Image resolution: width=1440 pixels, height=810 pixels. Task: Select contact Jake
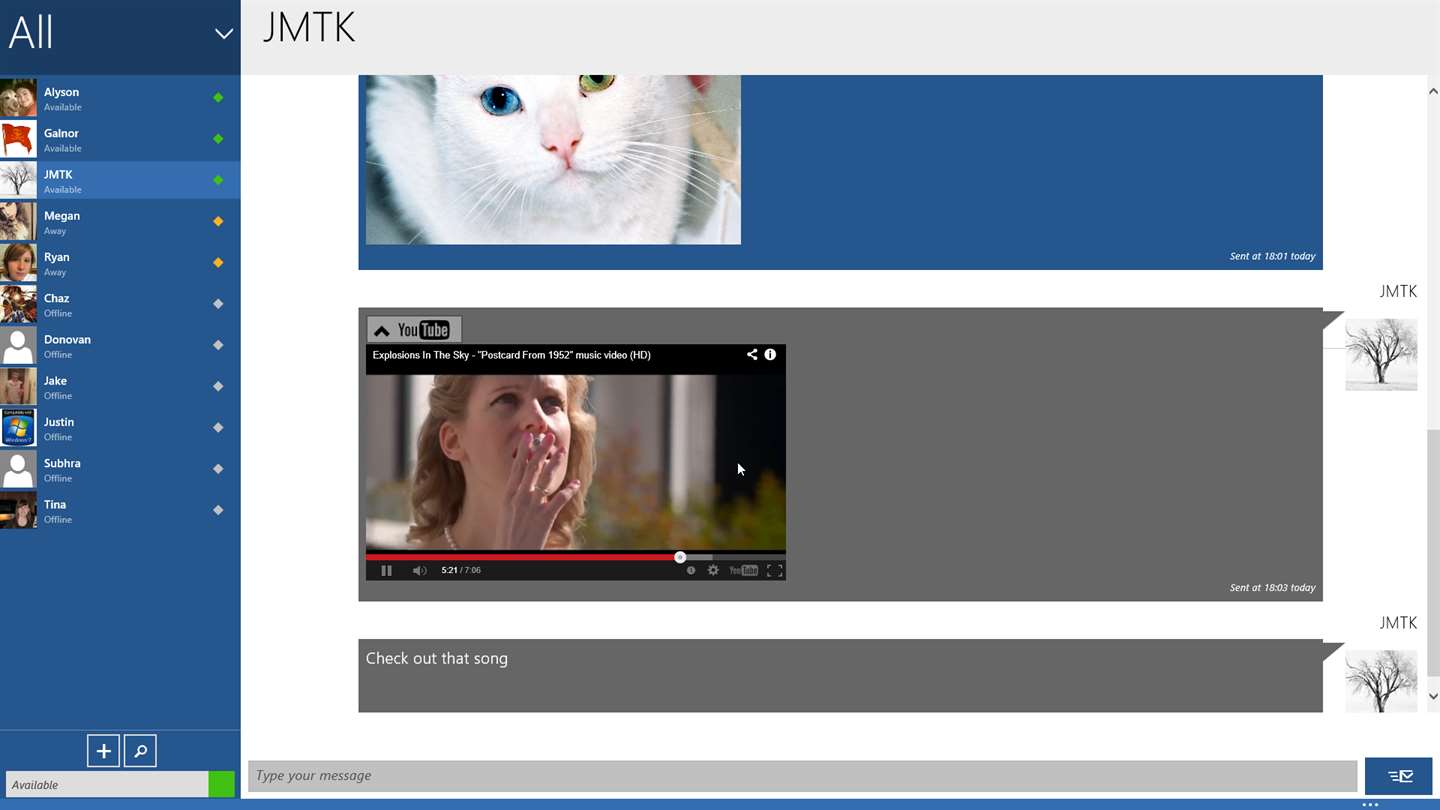[120, 387]
